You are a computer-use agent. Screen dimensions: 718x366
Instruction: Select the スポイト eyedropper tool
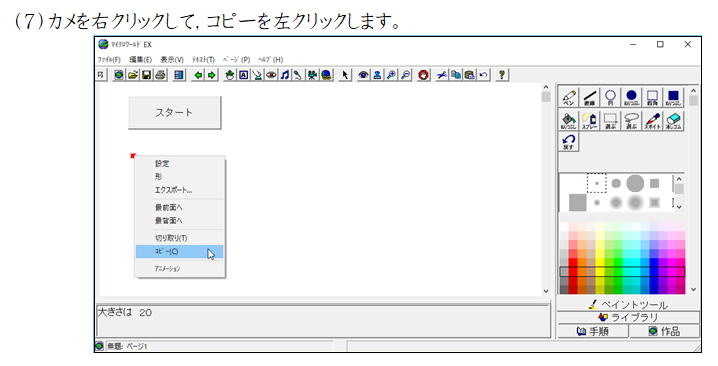[x=653, y=121]
